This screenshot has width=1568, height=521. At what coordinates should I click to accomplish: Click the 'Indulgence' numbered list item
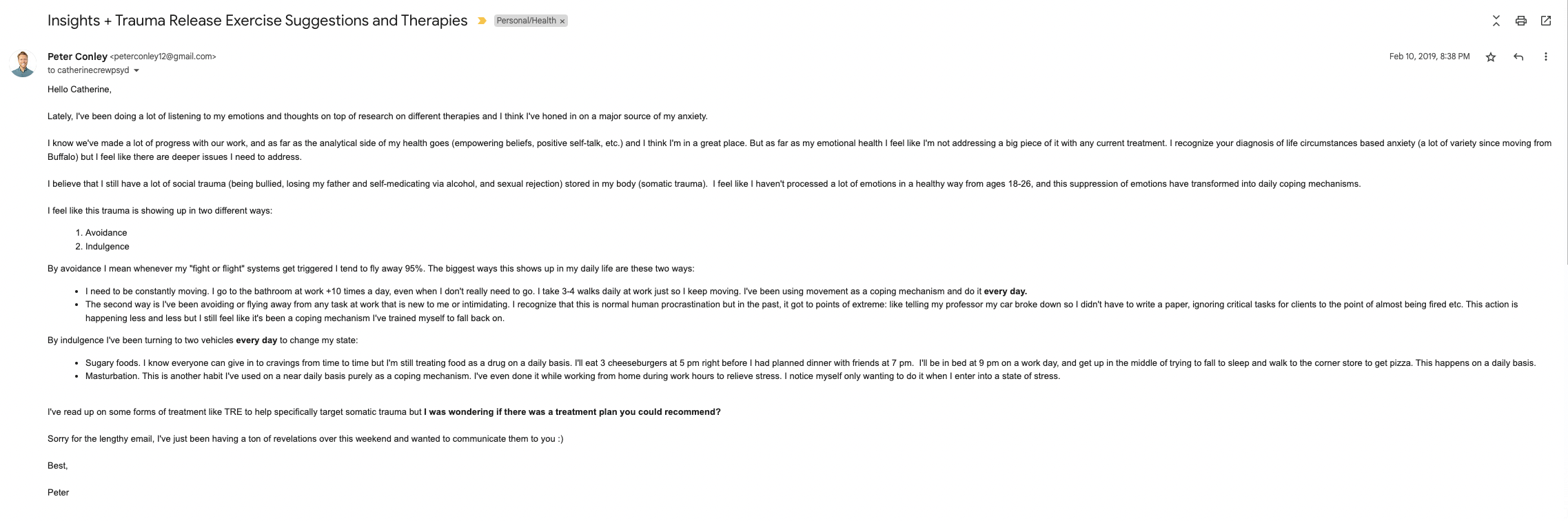coord(108,247)
